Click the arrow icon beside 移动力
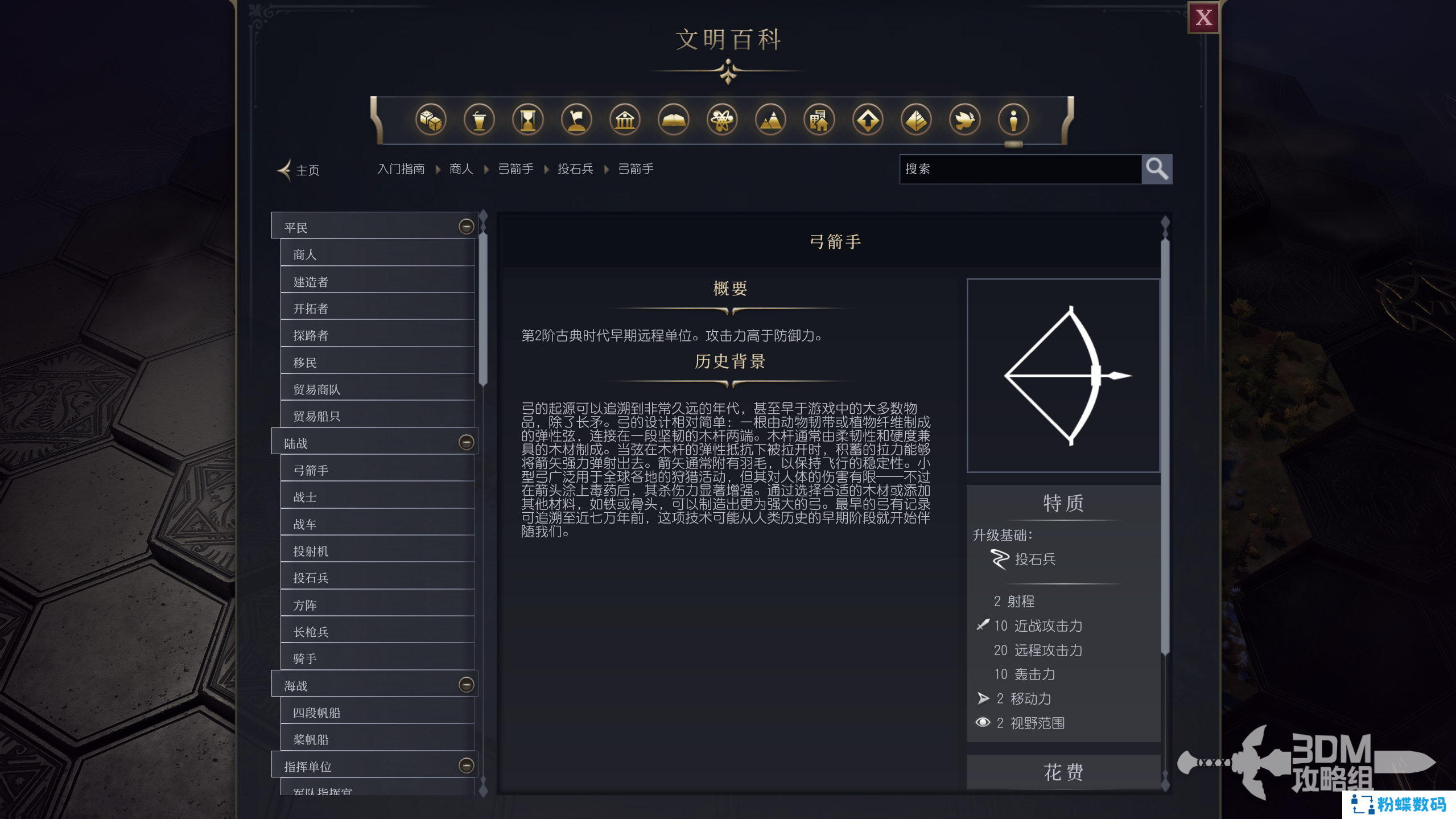 pos(983,698)
